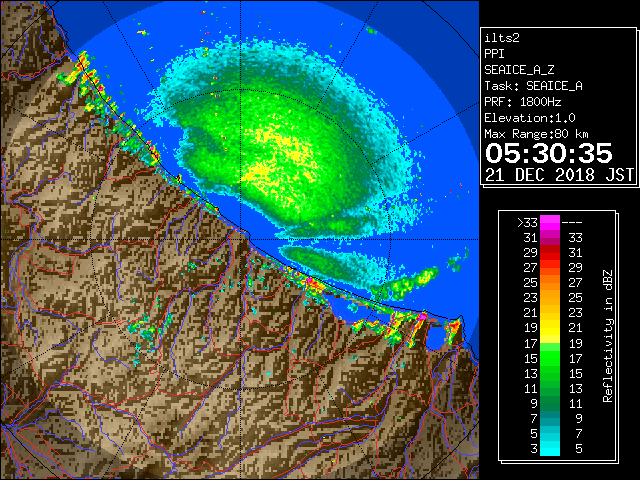This screenshot has width=640, height=480.
Task: Click the 'Task: SEAICE_A' line
Action: click(533, 86)
